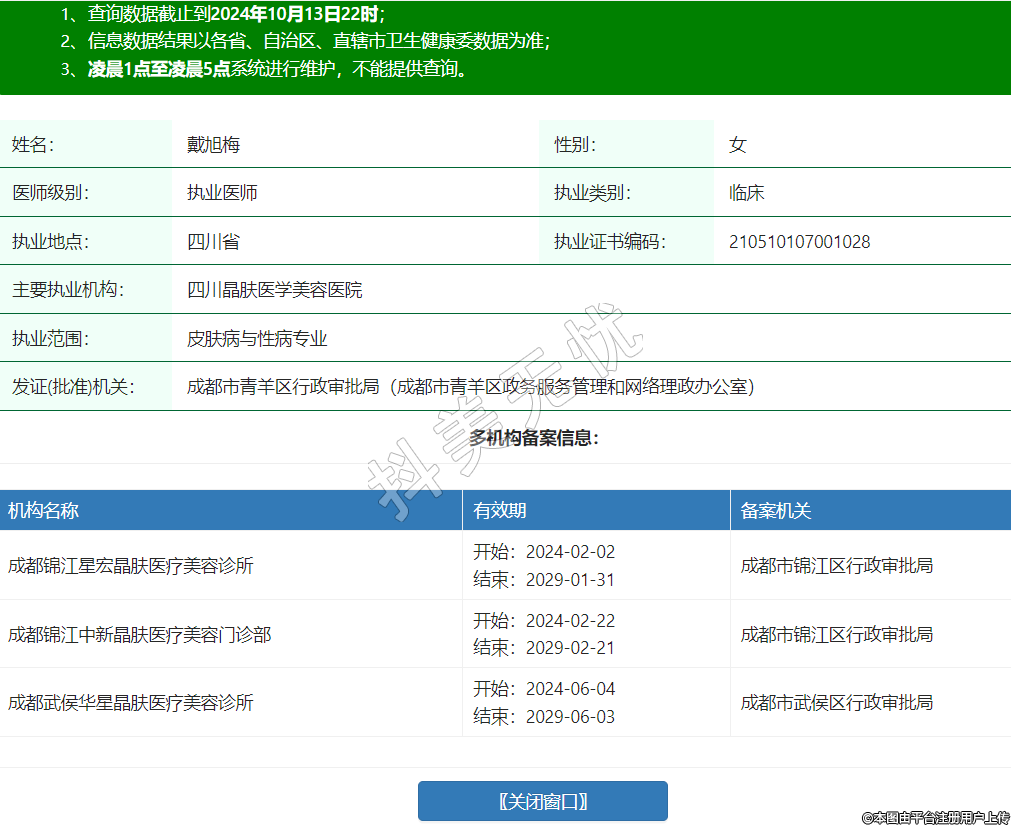Click 四川晶肤医学美容医院 institution text
This screenshot has height=825, width=1011.
point(274,290)
